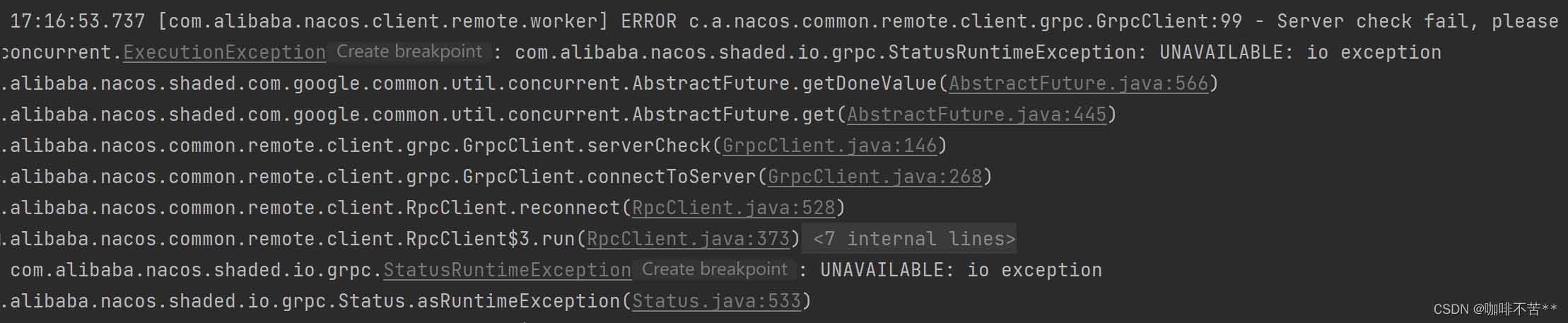1568x323 pixels.
Task: Click the RpcClient.reconnect method text
Action: coord(513,208)
